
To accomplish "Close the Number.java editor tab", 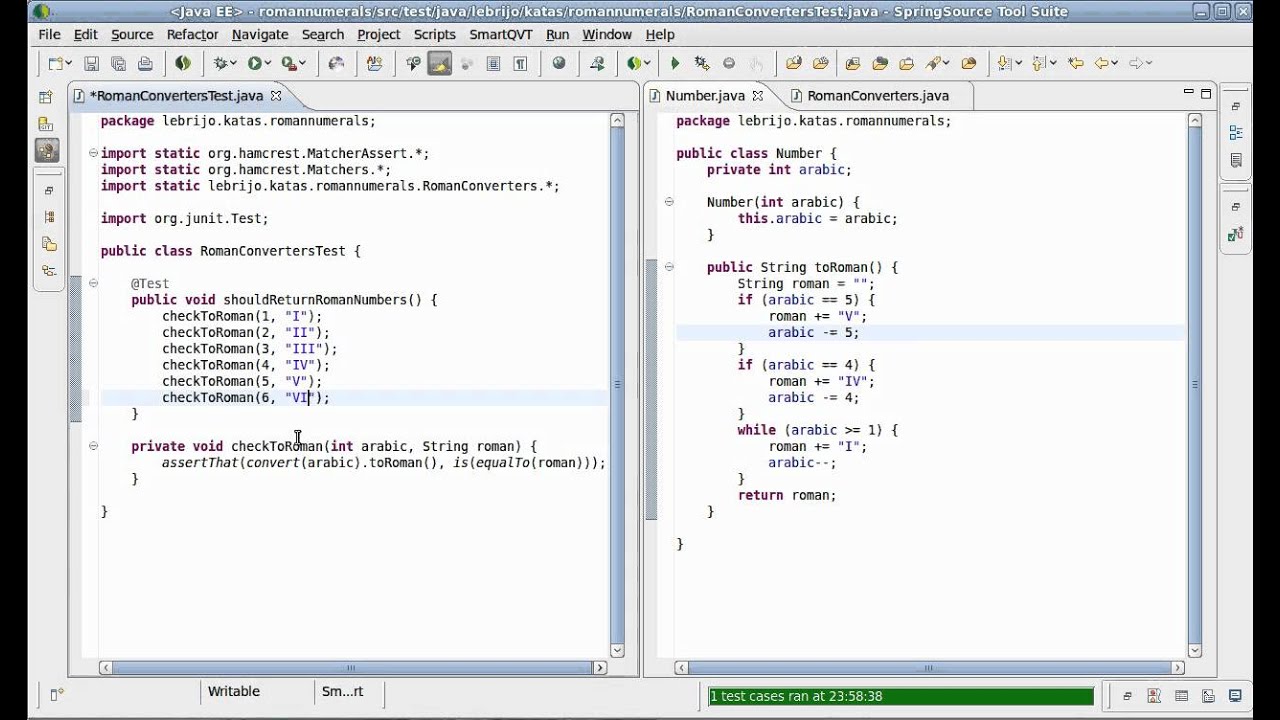I will click(758, 96).
